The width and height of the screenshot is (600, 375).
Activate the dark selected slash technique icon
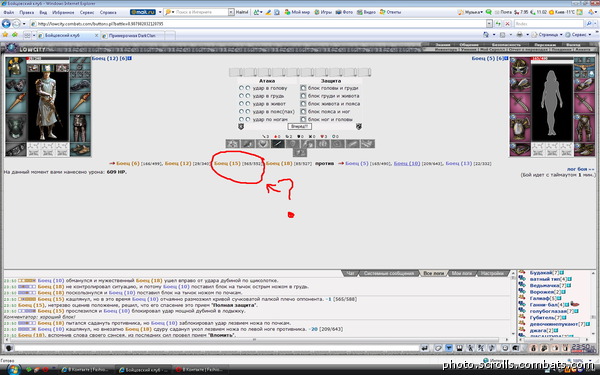277,144
